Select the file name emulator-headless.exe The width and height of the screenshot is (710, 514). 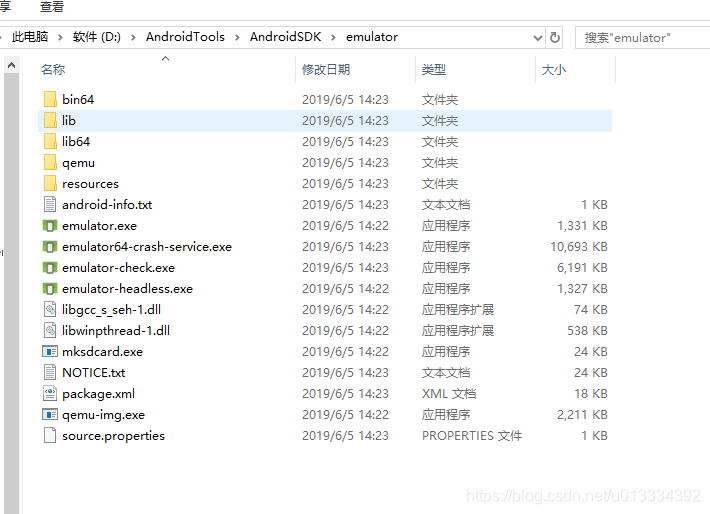tap(127, 288)
